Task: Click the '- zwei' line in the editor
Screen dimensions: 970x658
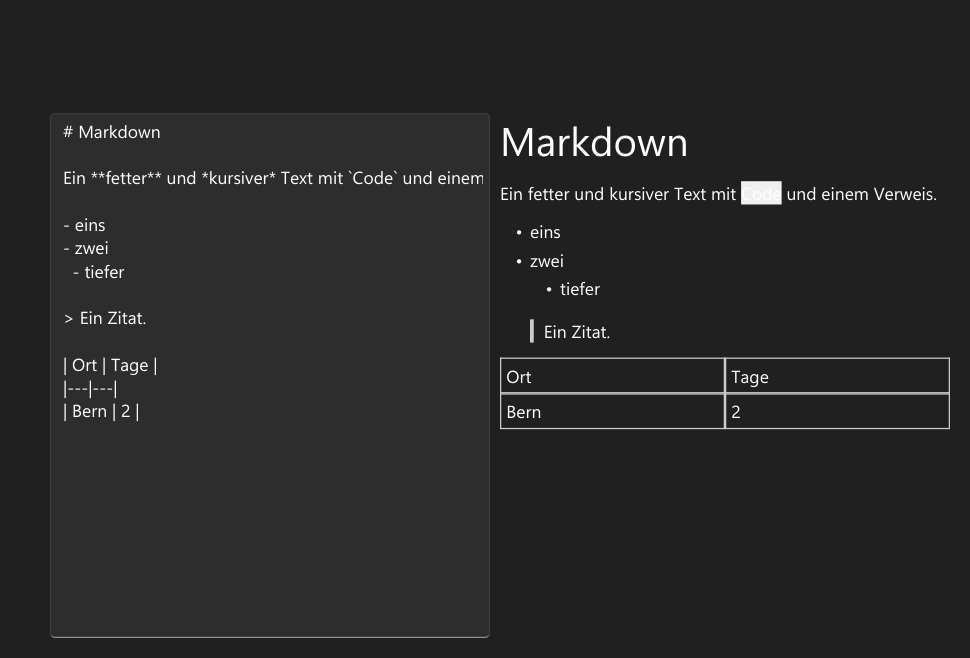Action: coord(86,249)
